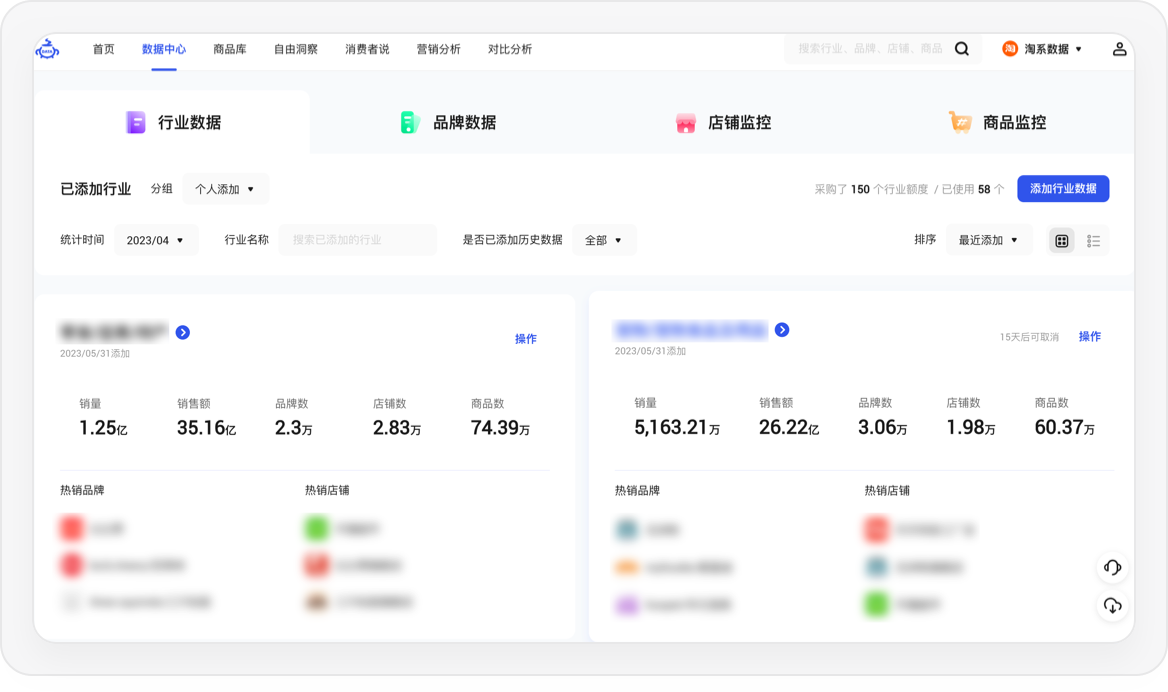Click 操作 link on the first card
This screenshot has height=692, width=1168.
click(525, 339)
